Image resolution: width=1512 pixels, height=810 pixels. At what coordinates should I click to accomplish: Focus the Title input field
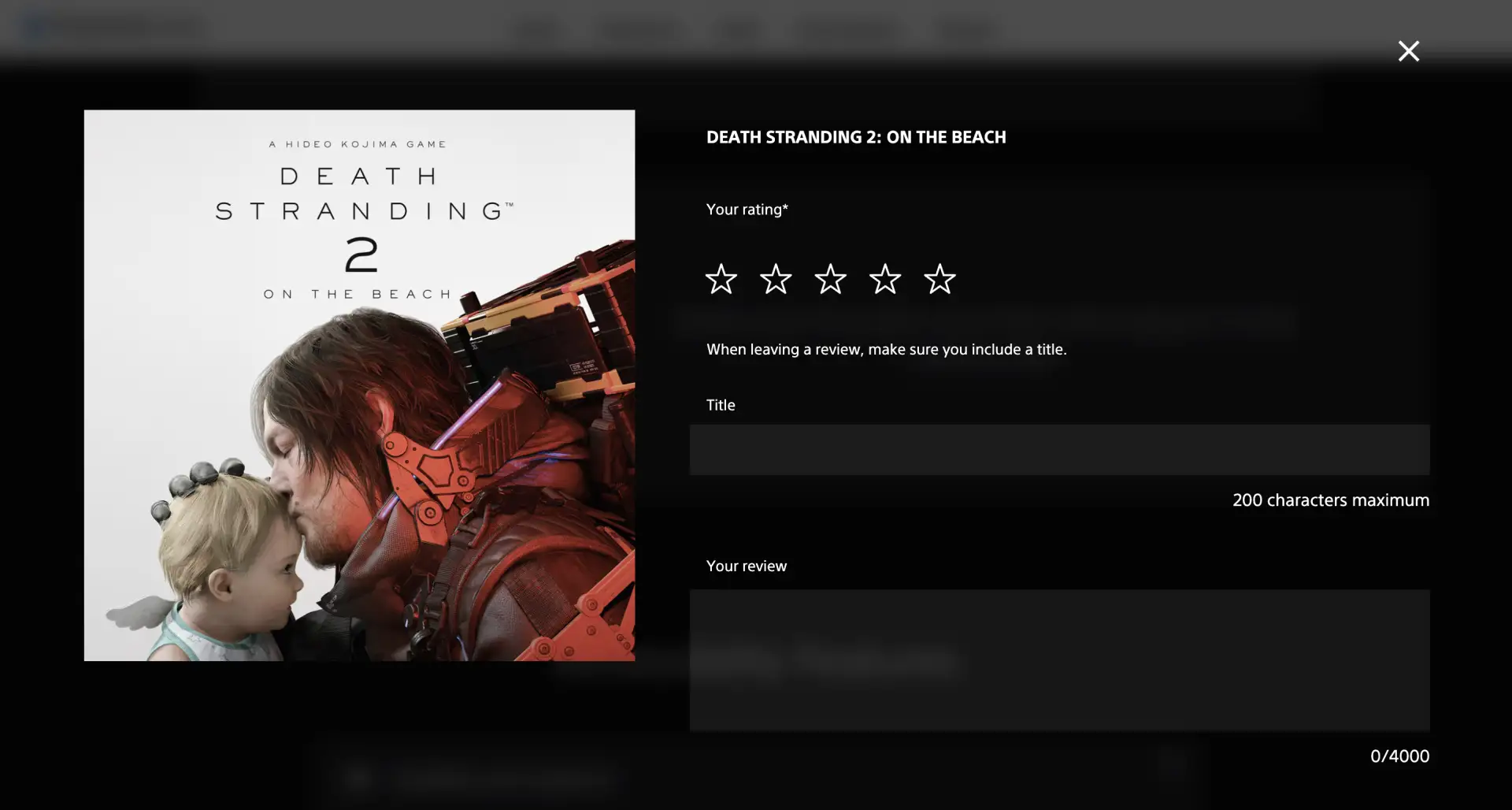tap(1059, 450)
